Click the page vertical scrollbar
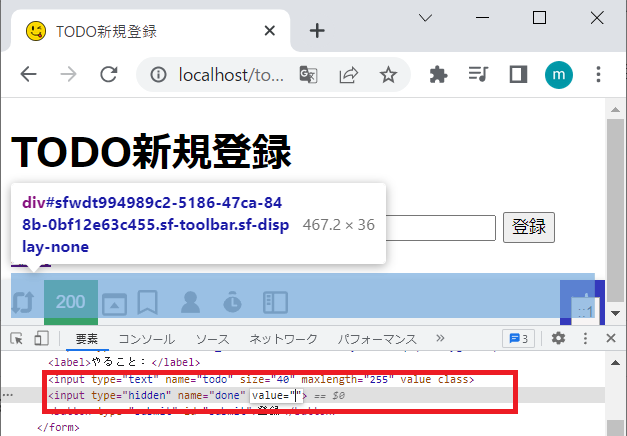Viewport: 627px width, 436px height. (616, 200)
